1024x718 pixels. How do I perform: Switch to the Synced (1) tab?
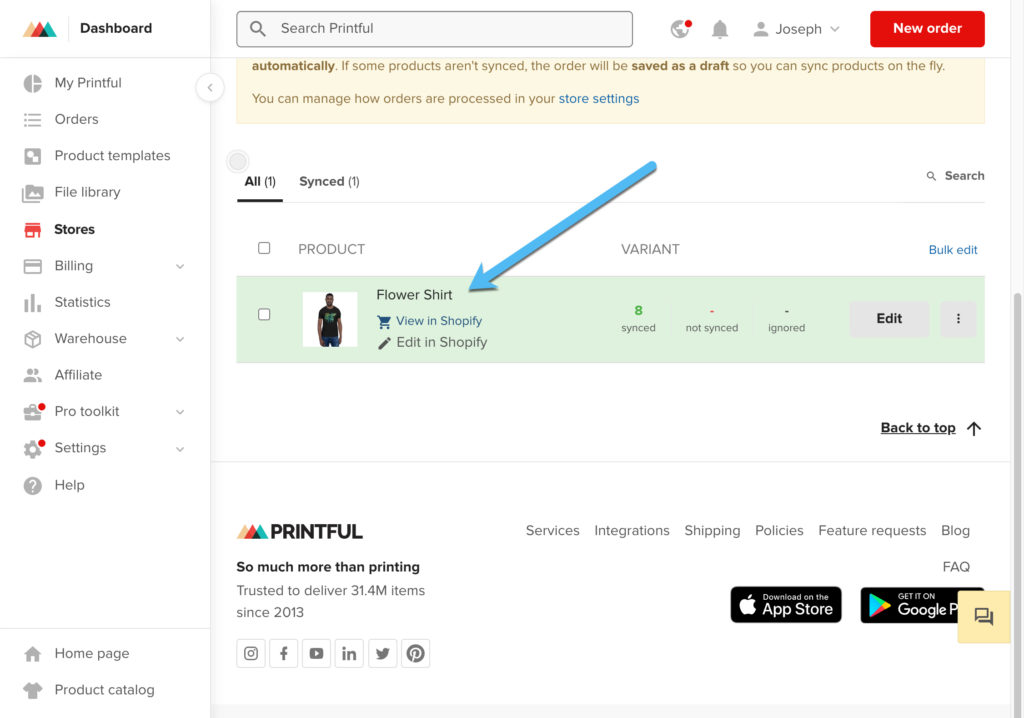pyautogui.click(x=329, y=182)
